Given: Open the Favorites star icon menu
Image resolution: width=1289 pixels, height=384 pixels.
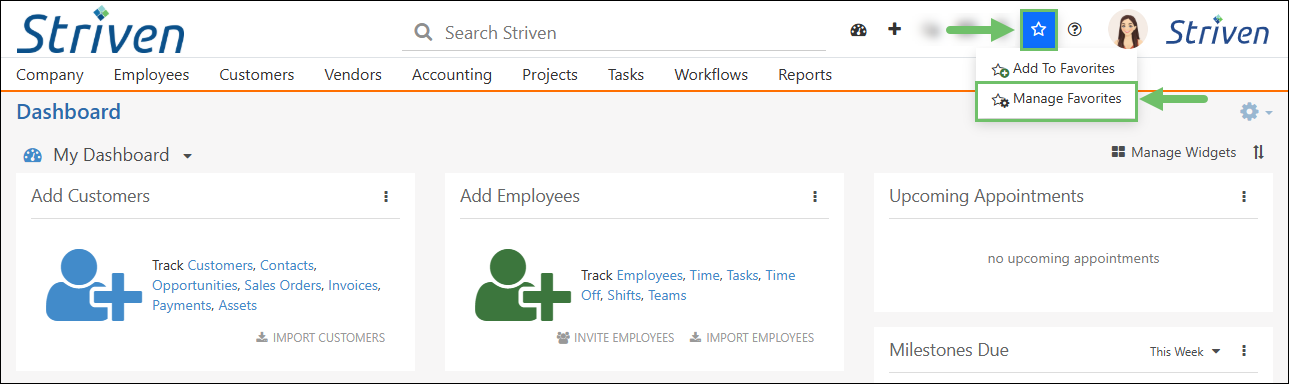Looking at the screenshot, I should 1039,30.
